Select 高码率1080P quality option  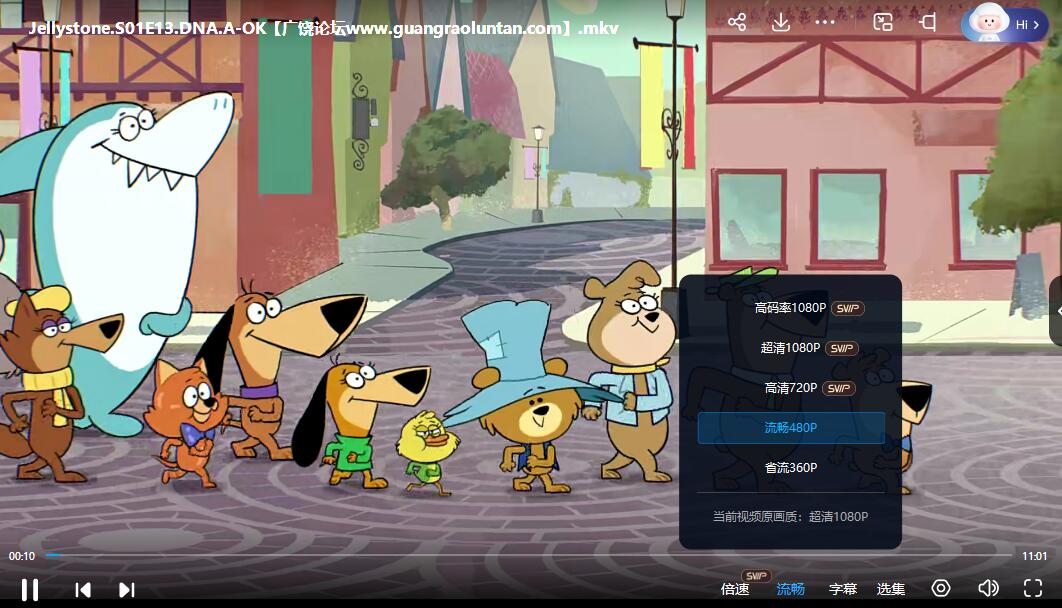(790, 308)
